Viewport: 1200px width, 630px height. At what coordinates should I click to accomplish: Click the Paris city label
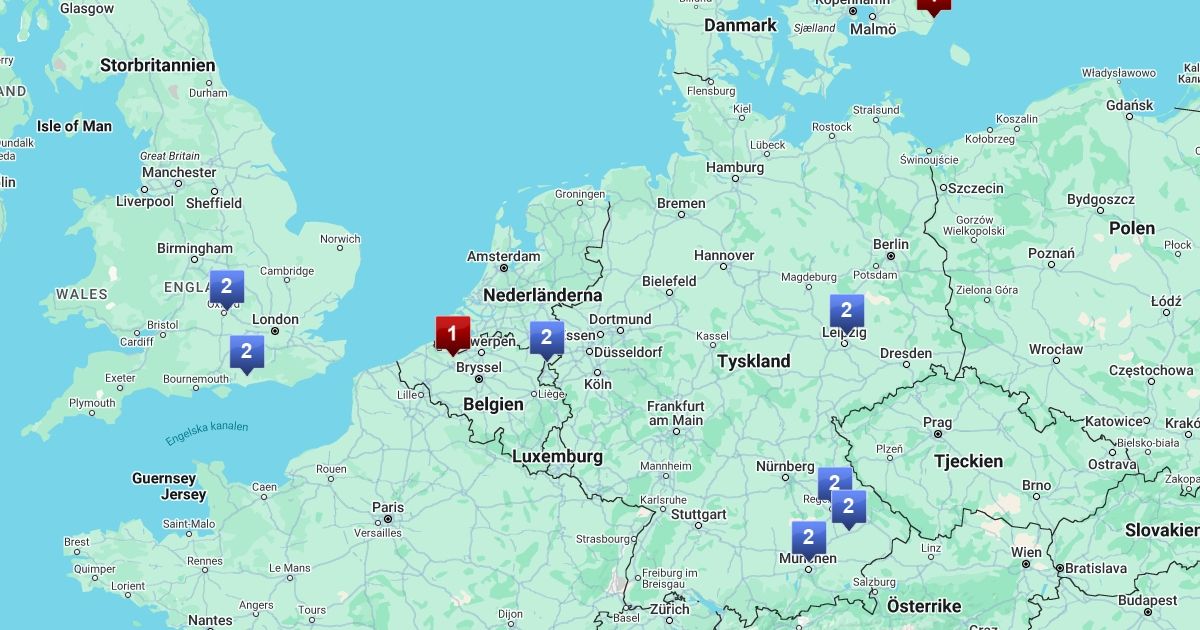[x=388, y=507]
